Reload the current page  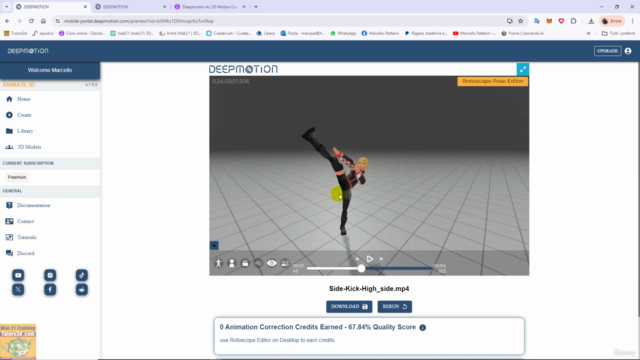[x=31, y=21]
